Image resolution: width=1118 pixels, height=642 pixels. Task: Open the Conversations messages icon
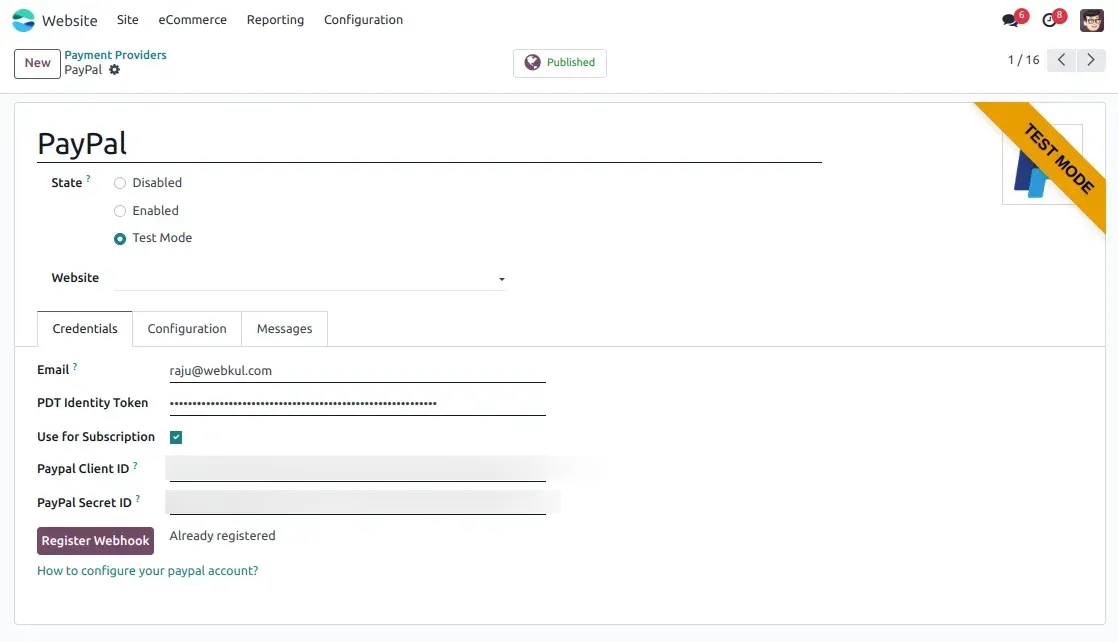(x=1012, y=18)
